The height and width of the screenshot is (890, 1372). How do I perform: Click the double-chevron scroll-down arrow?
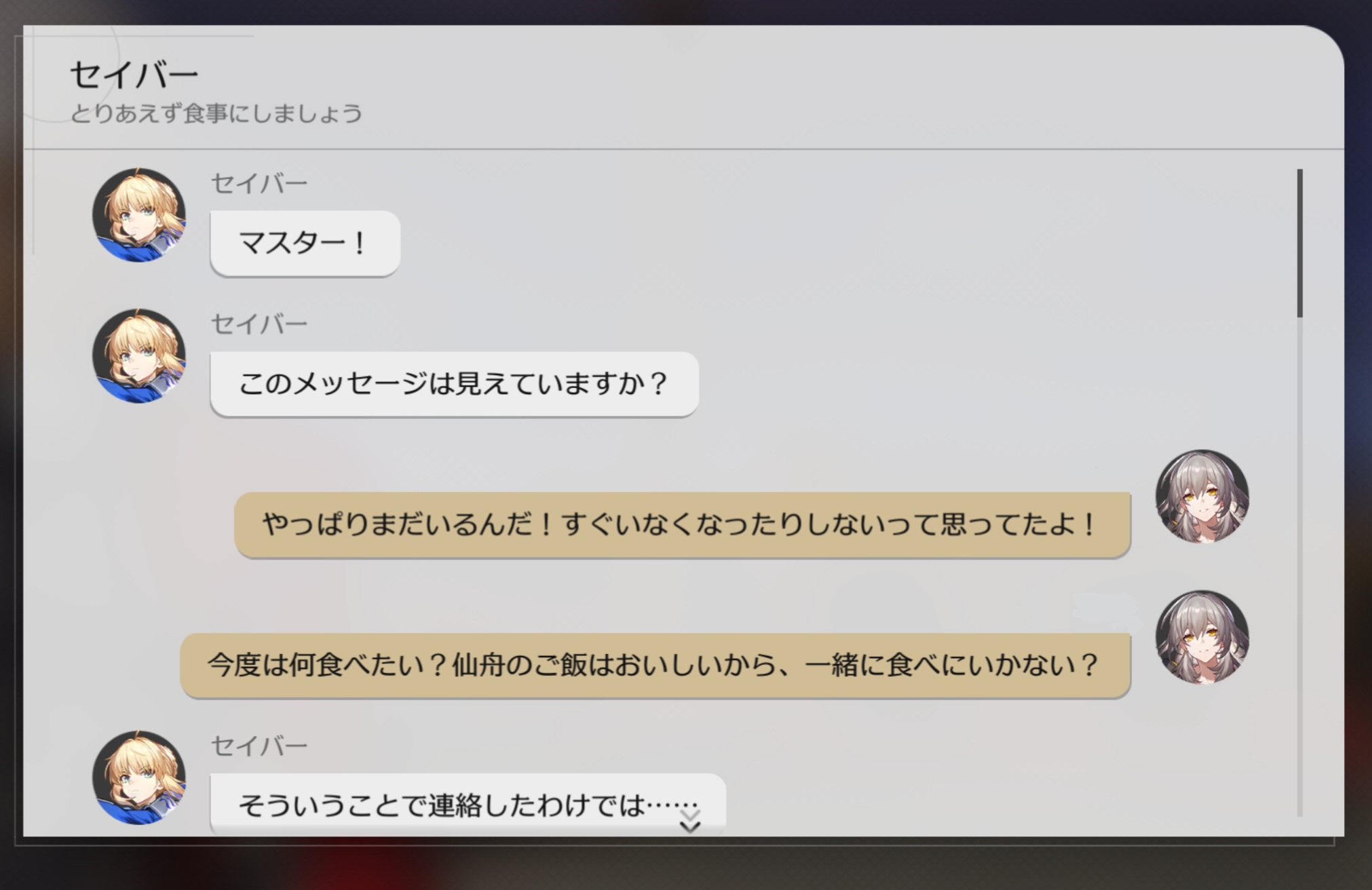tap(690, 820)
